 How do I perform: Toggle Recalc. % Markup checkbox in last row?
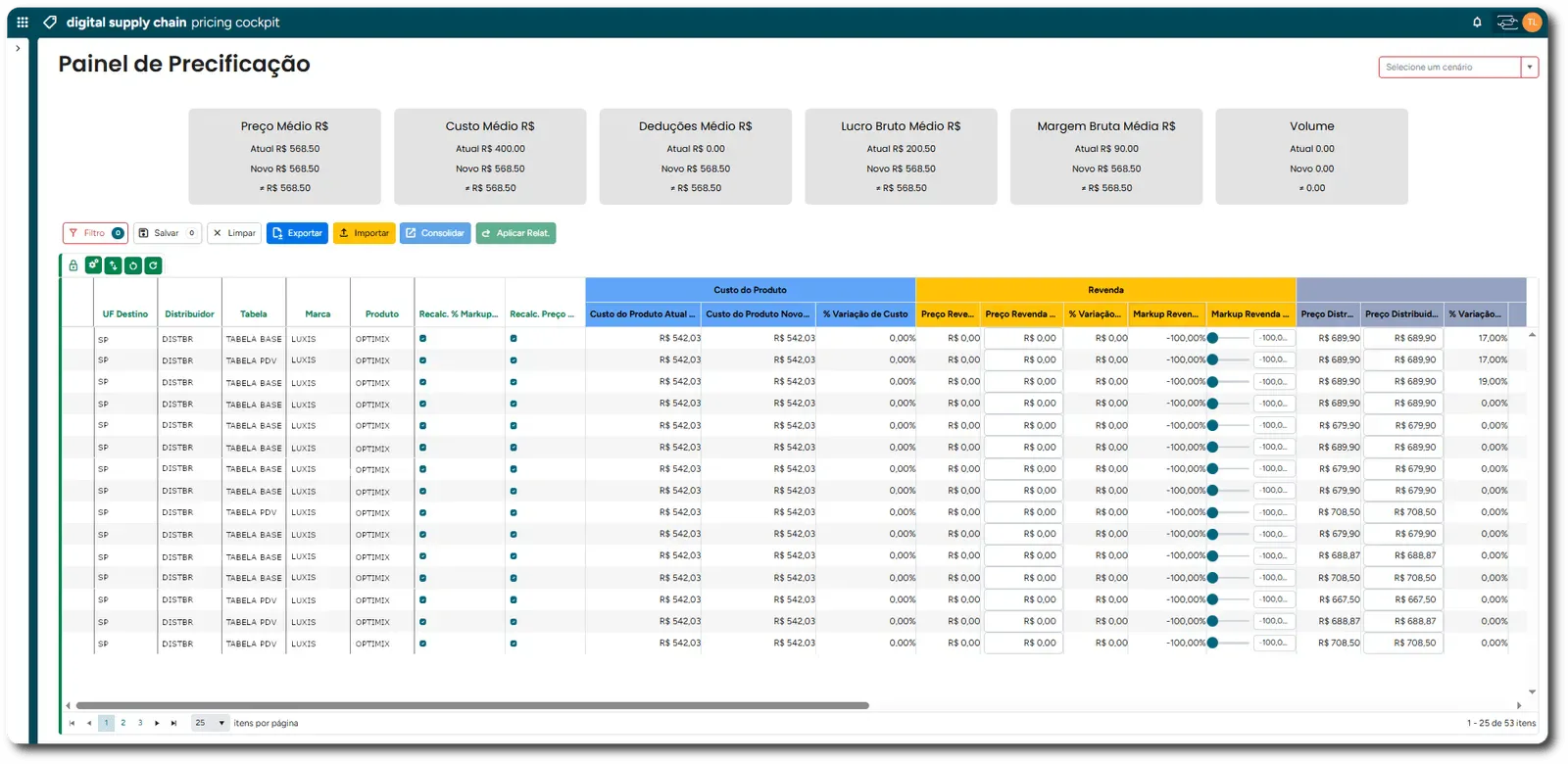pos(422,644)
